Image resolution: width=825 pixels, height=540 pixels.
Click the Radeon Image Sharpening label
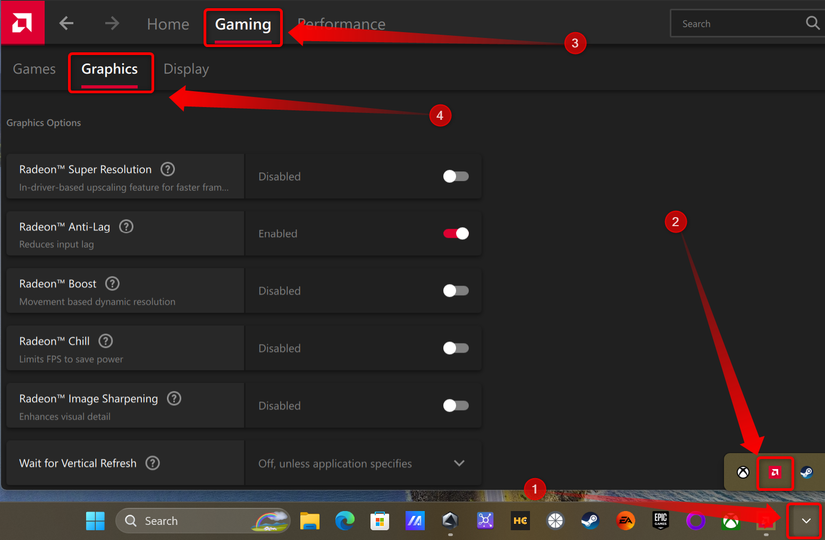click(x=88, y=399)
